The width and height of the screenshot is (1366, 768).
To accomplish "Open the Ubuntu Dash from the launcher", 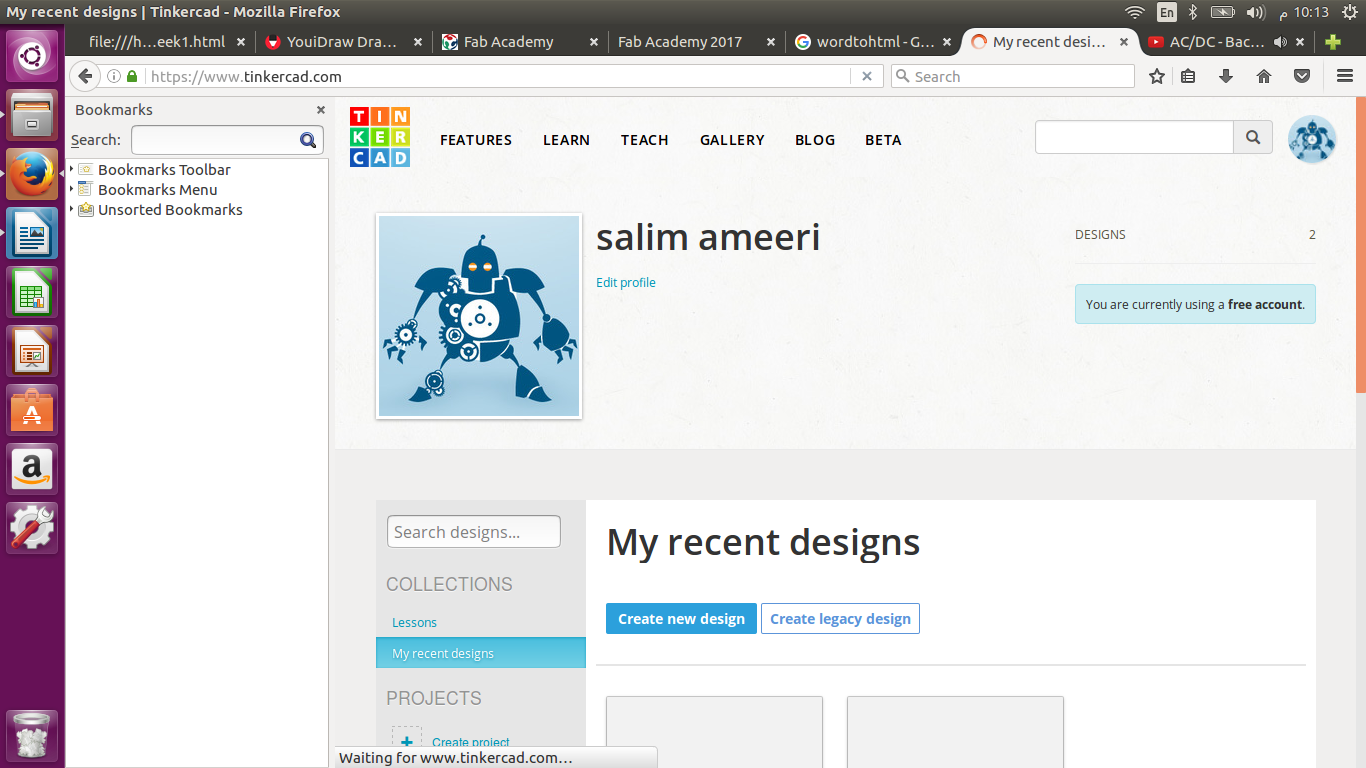I will [33, 56].
